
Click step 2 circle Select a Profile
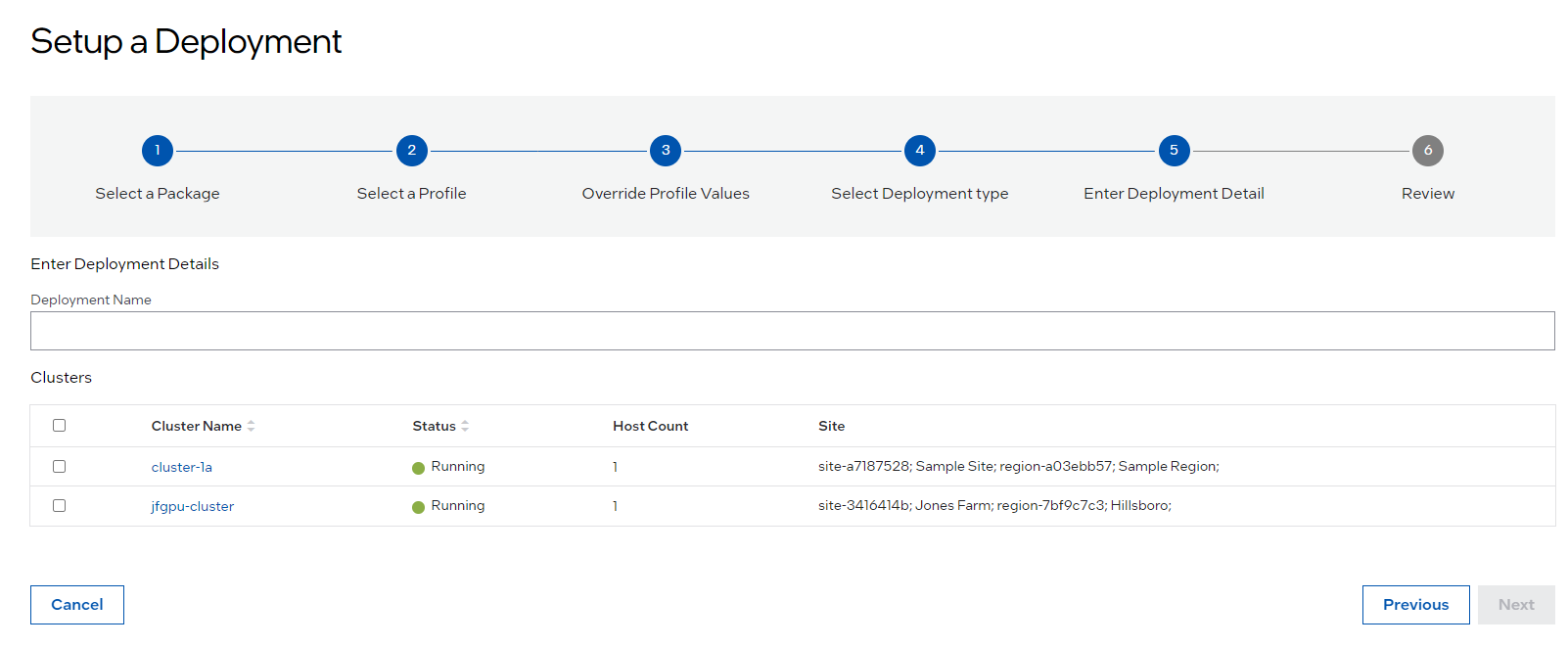pyautogui.click(x=411, y=151)
